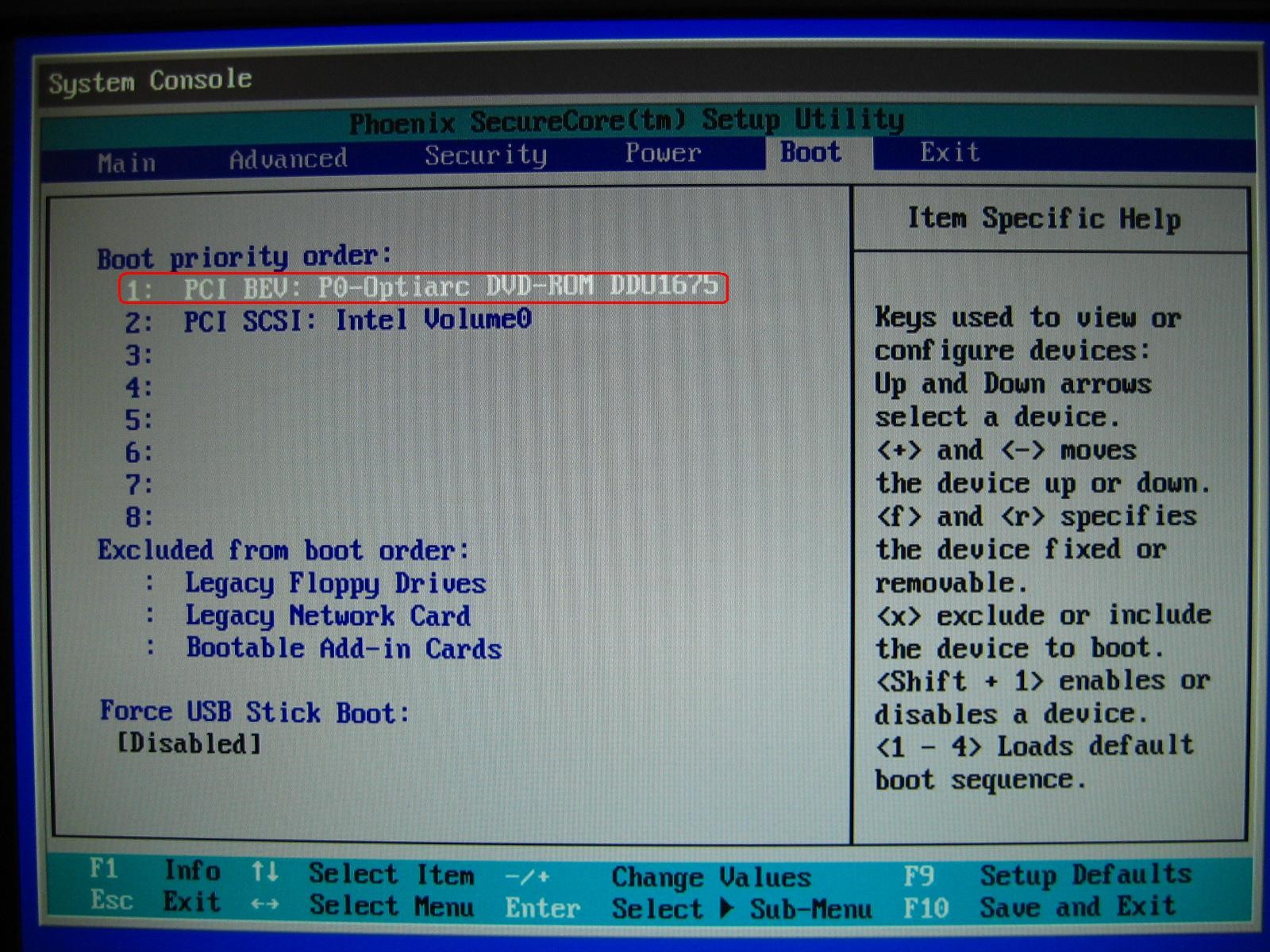1270x952 pixels.
Task: Select empty boot slot 6:
Action: click(139, 452)
